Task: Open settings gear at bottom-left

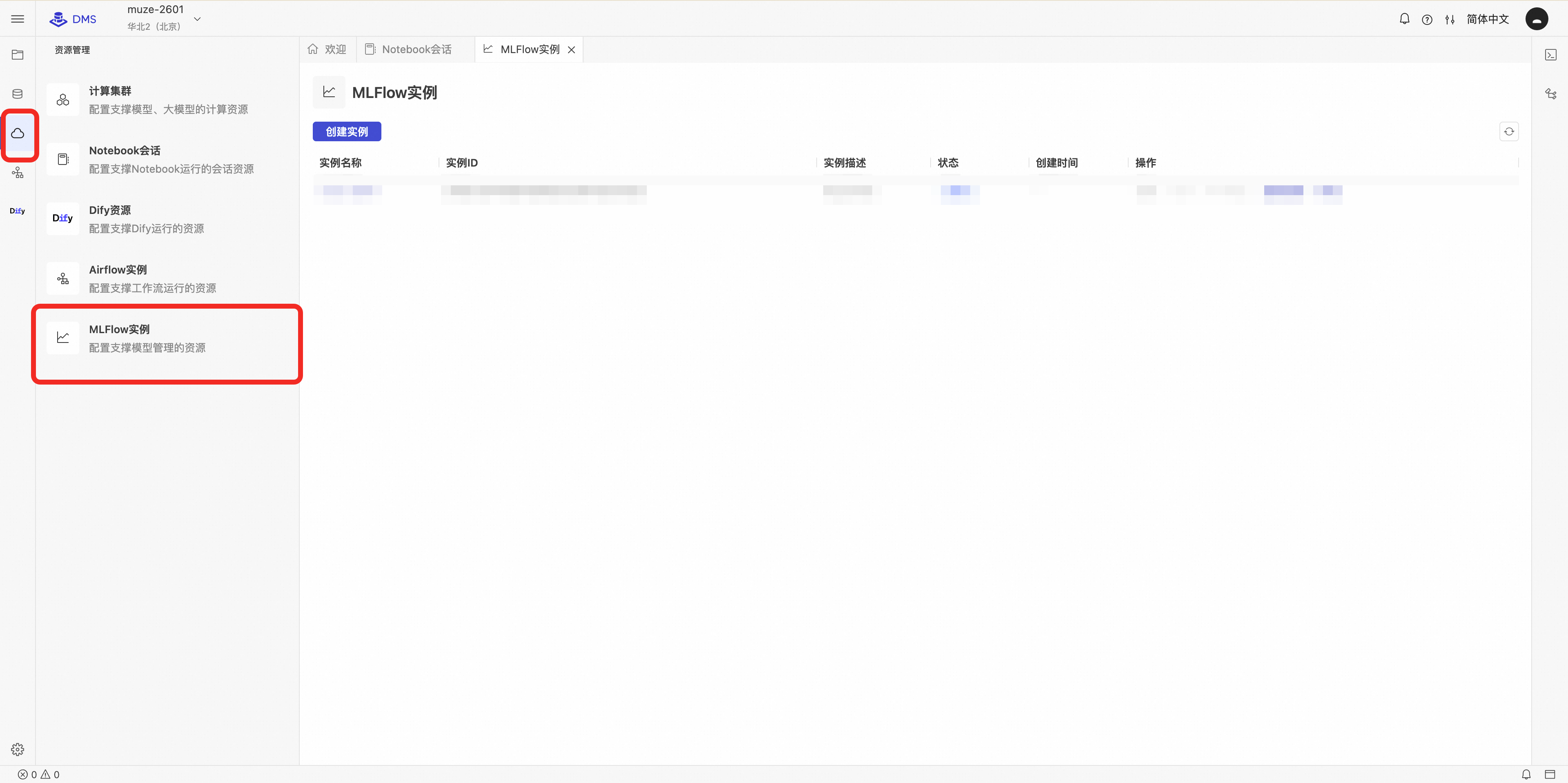Action: [x=18, y=749]
